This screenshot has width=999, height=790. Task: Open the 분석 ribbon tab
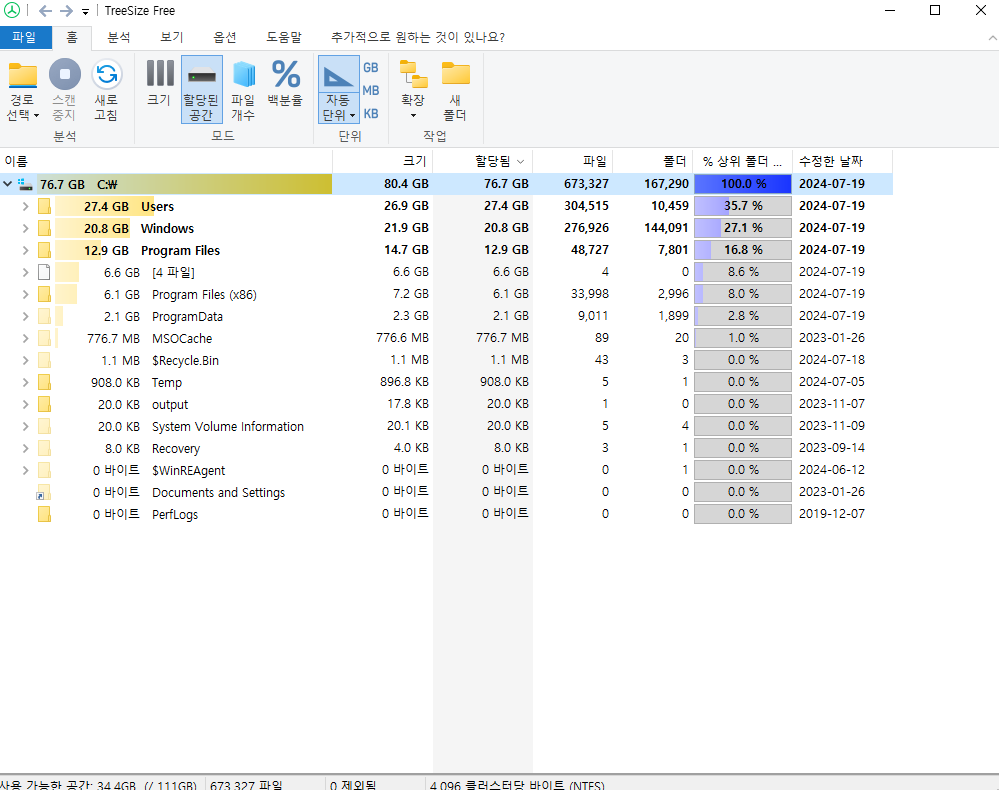pos(118,37)
